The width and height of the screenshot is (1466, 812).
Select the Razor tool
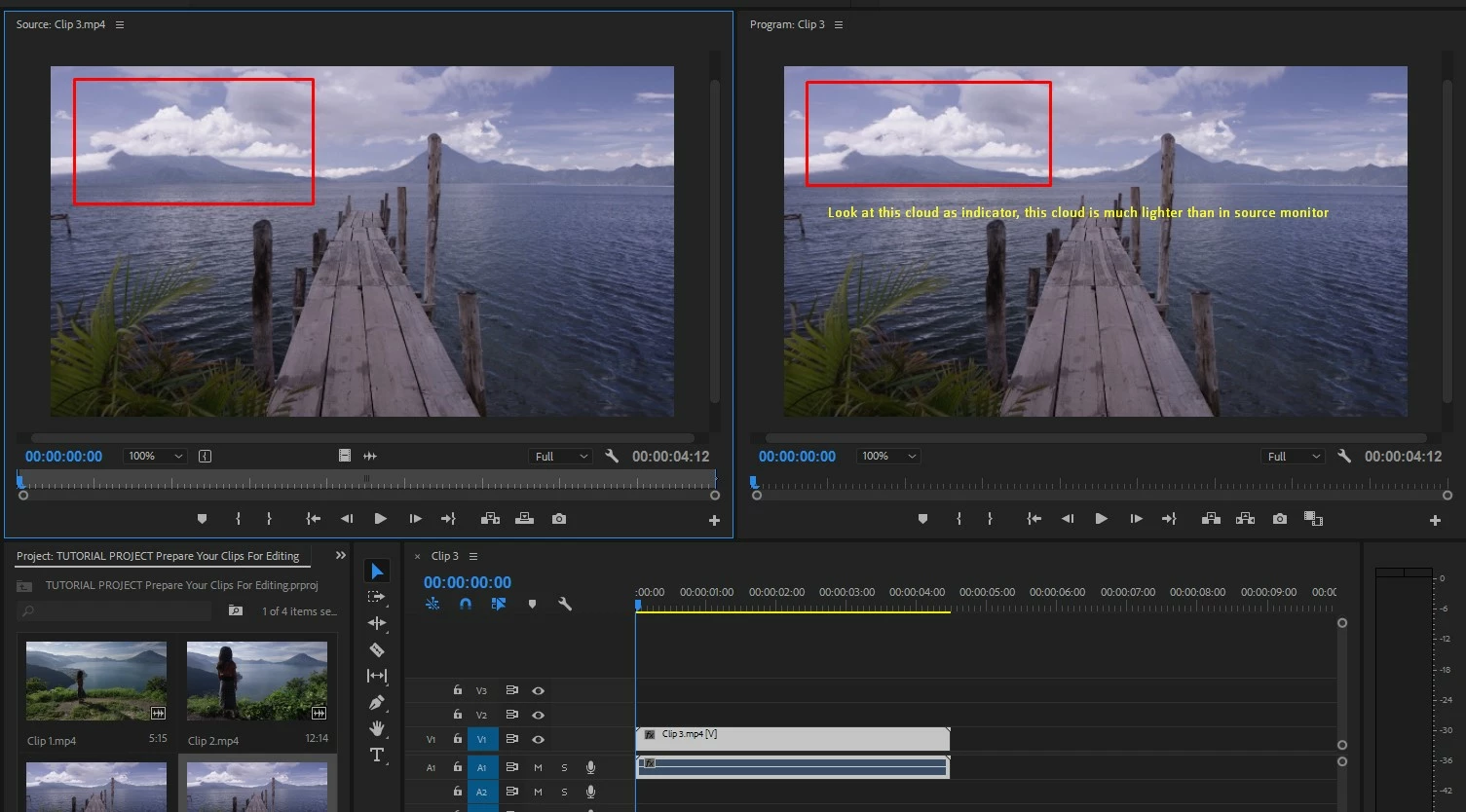click(x=377, y=649)
